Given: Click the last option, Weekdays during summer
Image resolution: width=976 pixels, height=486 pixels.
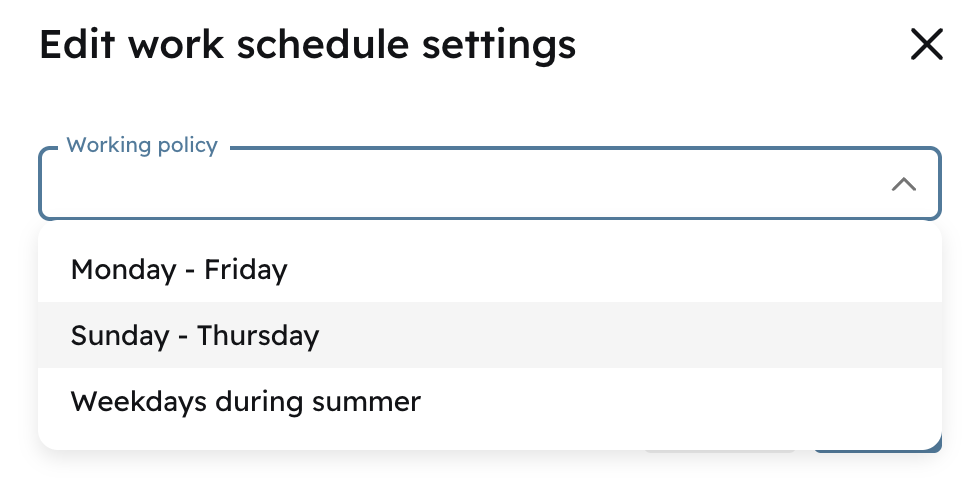Looking at the screenshot, I should pyautogui.click(x=246, y=402).
